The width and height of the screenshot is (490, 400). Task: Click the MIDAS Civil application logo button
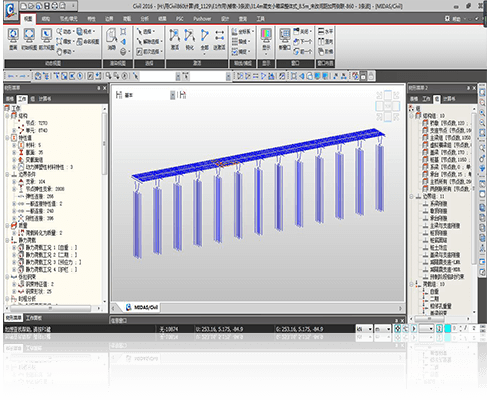[x=10, y=11]
